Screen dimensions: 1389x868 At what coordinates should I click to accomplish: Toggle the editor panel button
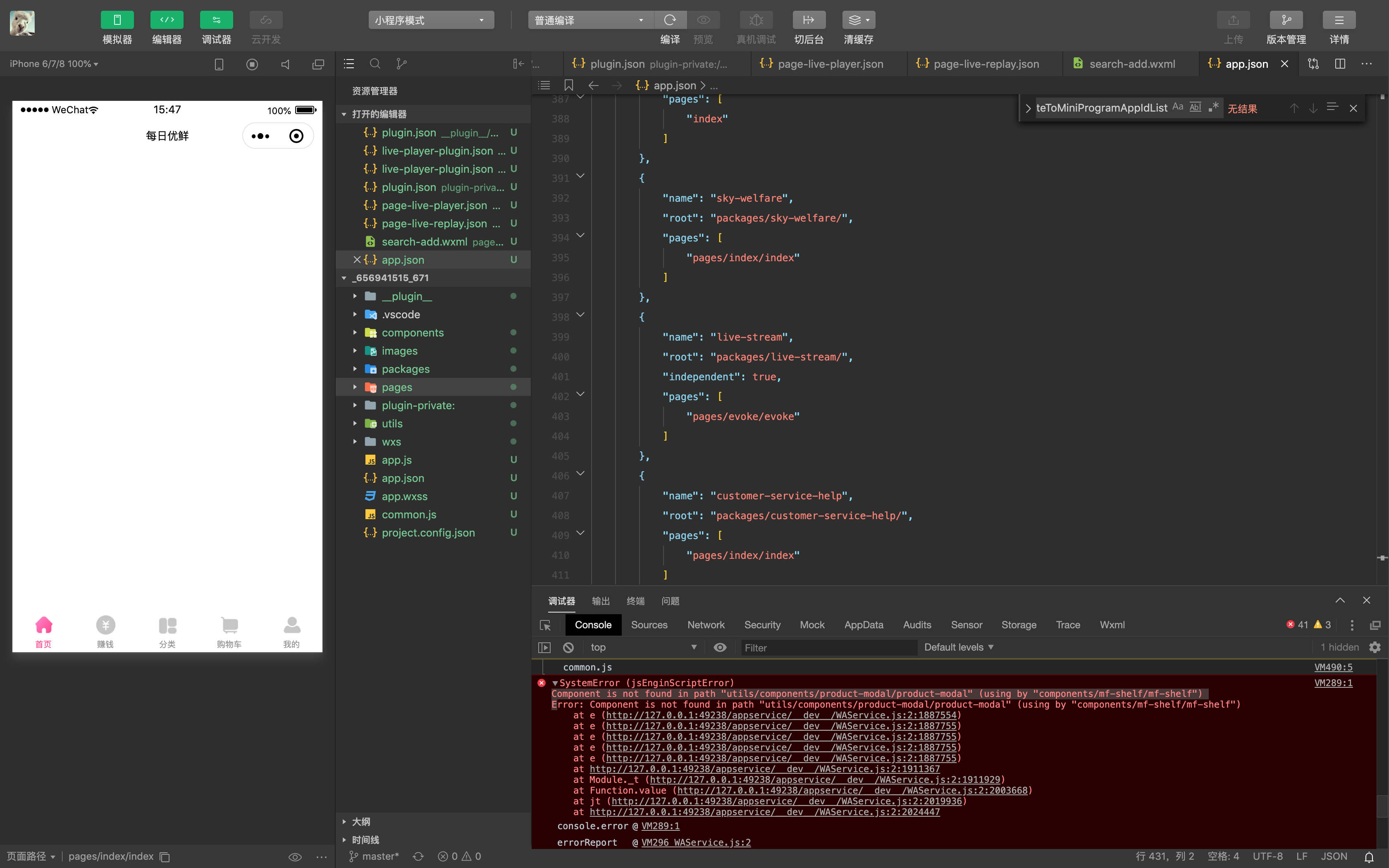pyautogui.click(x=167, y=20)
